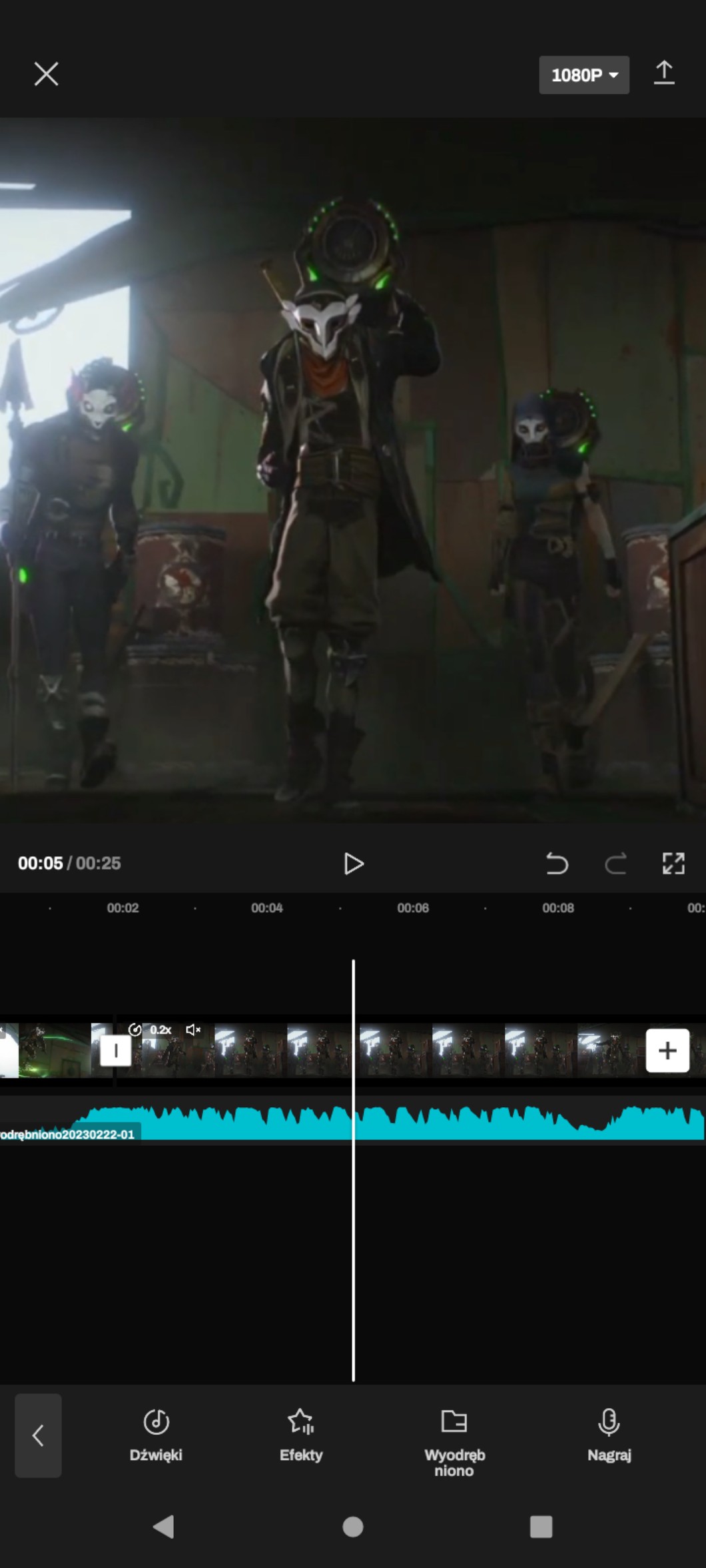Open the 1080P resolution dropdown
The height and width of the screenshot is (1568, 706).
click(583, 75)
